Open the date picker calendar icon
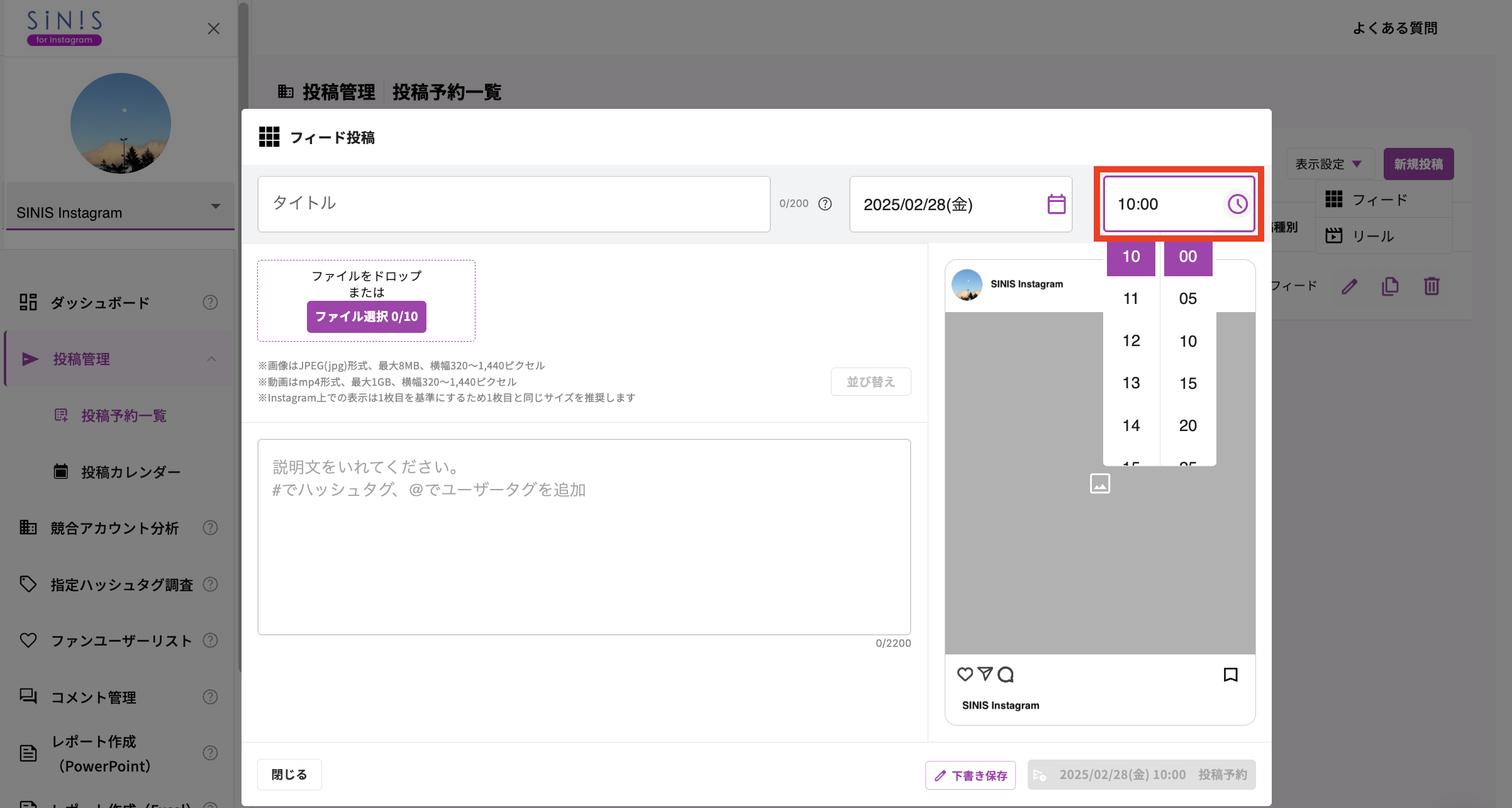The image size is (1512, 808). point(1056,204)
